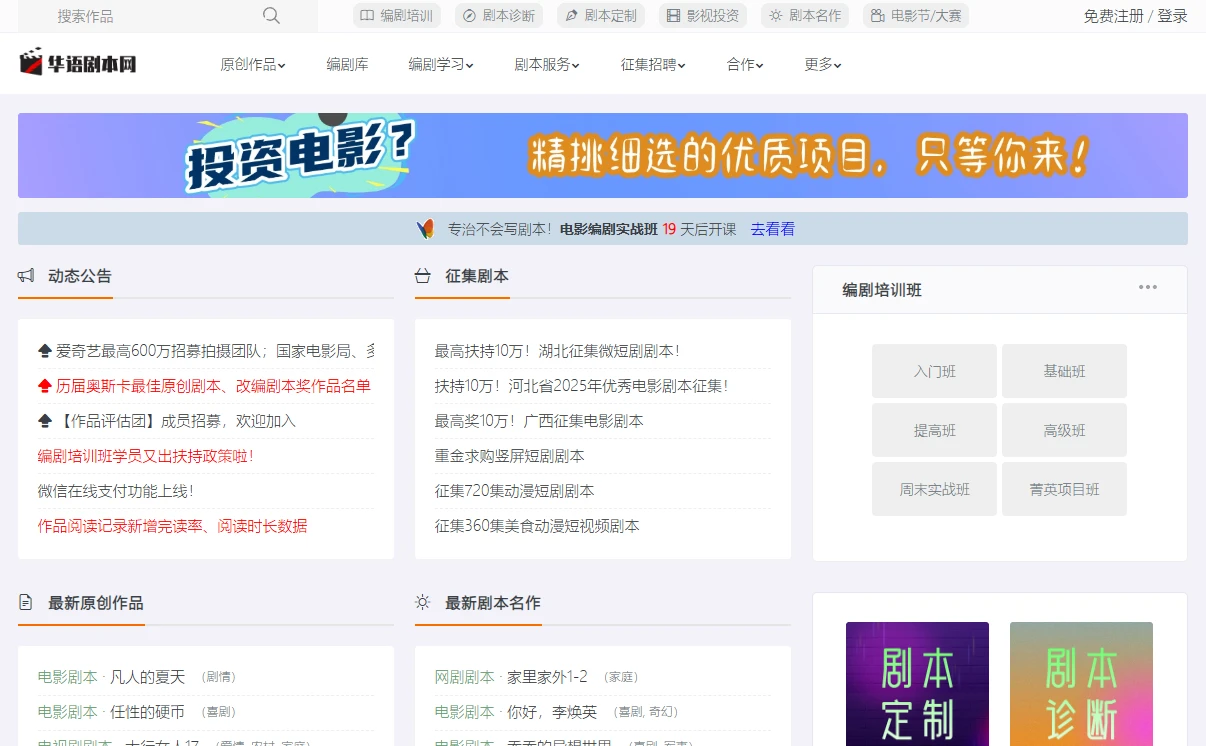Open the 编剧培训班 panel more options
The height and width of the screenshot is (746, 1206).
[1147, 289]
